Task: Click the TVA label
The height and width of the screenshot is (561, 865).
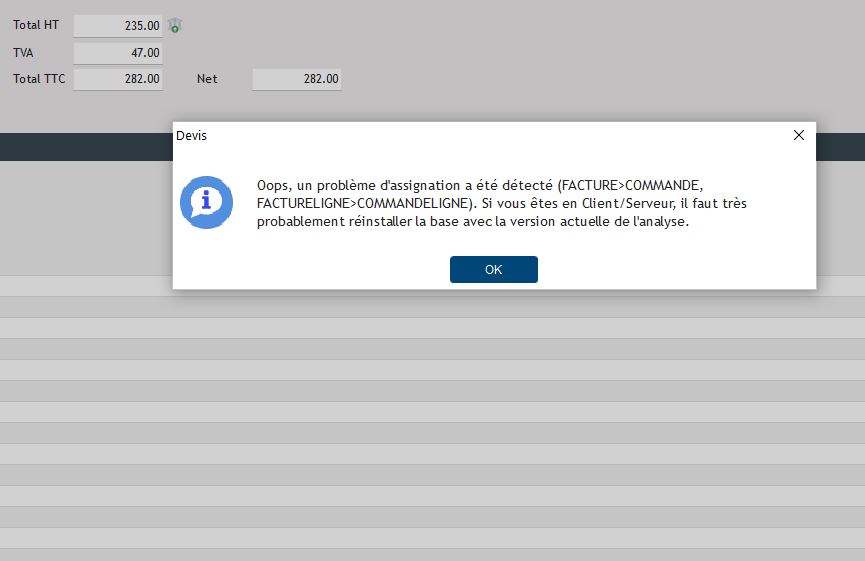Action: pos(23,53)
